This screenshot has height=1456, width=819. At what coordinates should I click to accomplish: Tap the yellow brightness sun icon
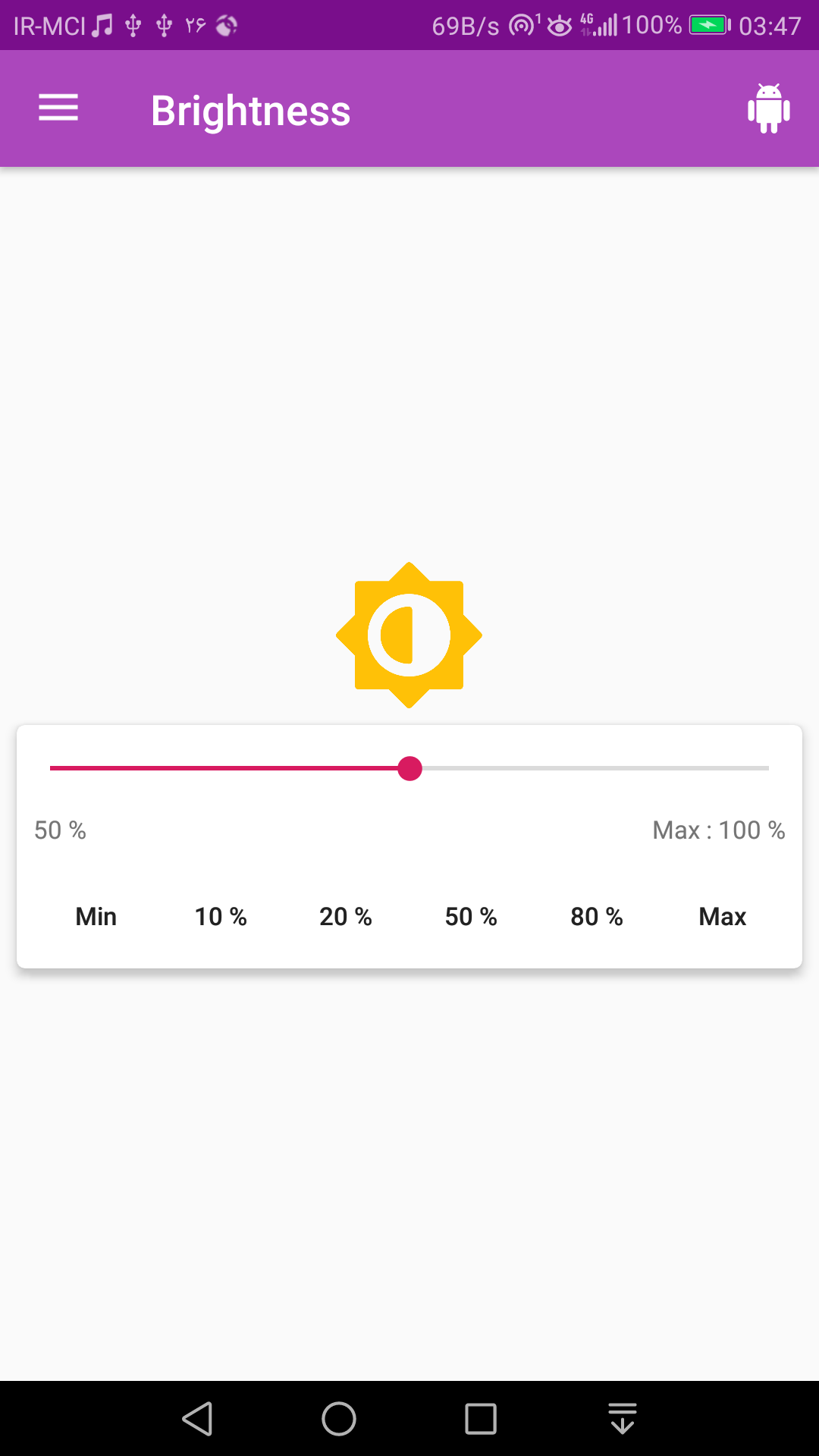click(409, 635)
